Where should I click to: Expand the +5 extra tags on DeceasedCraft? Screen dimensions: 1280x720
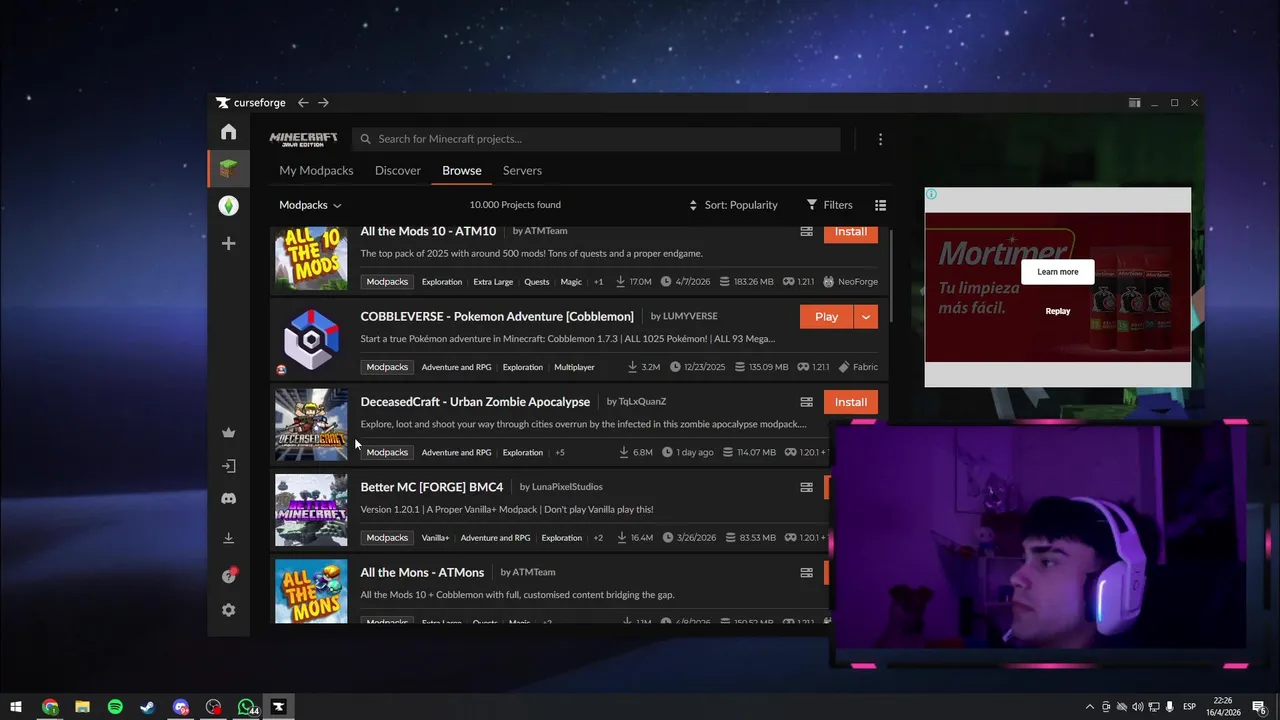click(x=560, y=453)
